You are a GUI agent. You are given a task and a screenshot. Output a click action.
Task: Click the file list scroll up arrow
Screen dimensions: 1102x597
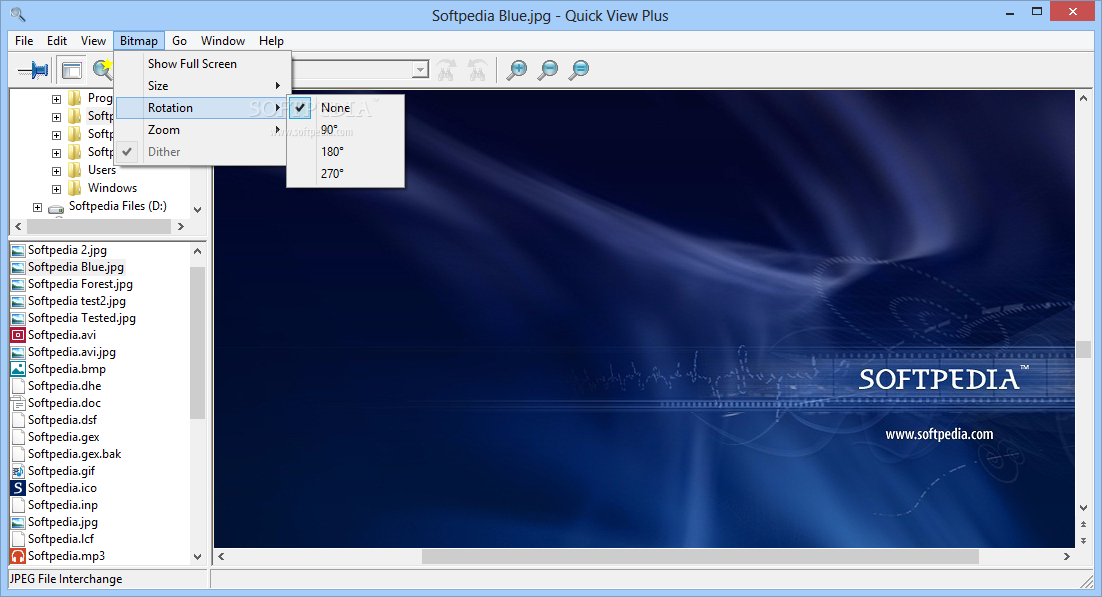(x=197, y=251)
